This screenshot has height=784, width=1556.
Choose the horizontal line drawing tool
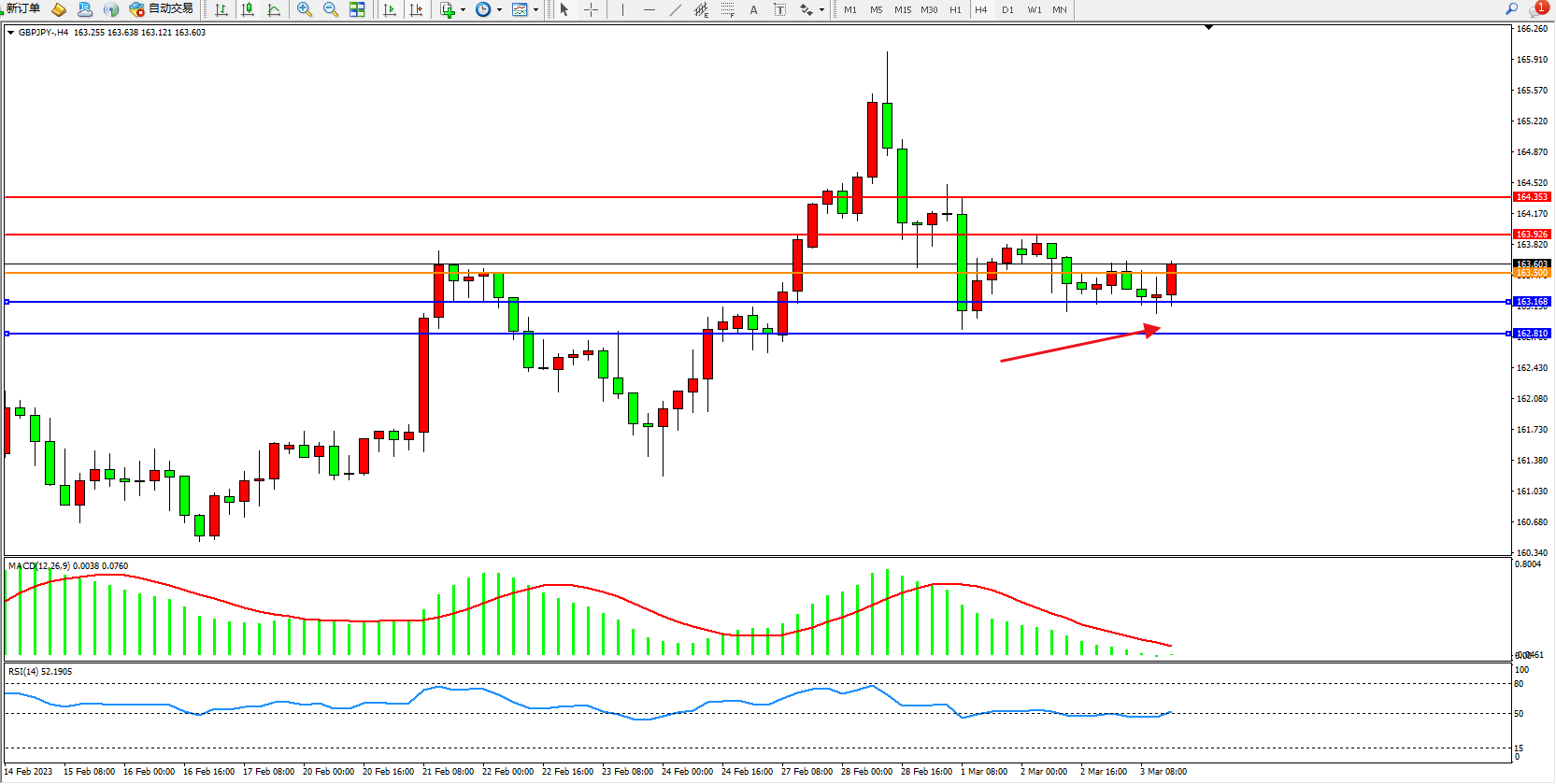(x=649, y=9)
